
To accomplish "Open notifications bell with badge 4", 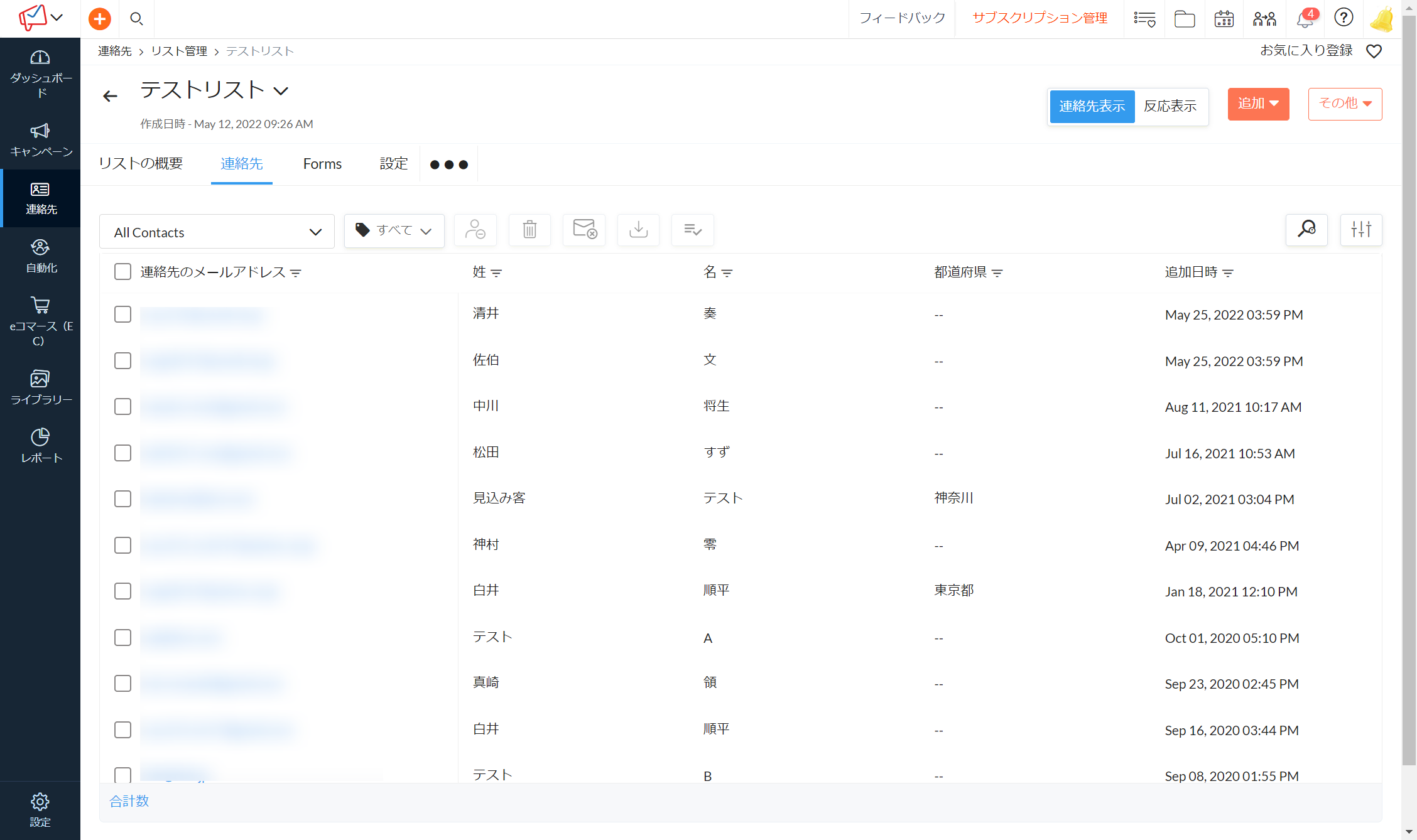I will tap(1305, 19).
